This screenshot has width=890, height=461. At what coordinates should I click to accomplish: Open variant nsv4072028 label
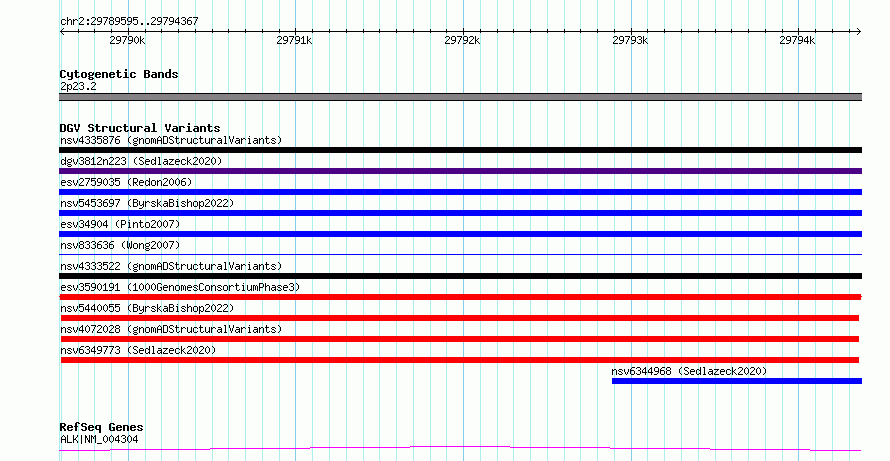(171, 329)
